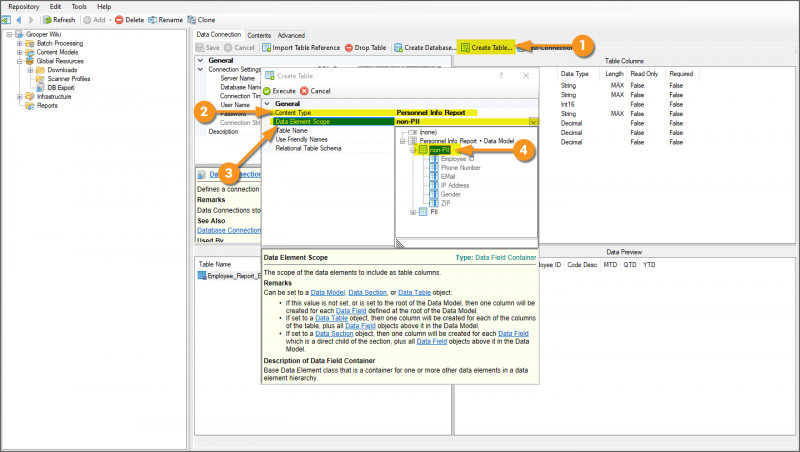Collapse the General section in Create Table dialog
Screen dimensions: 800x452
[x=267, y=104]
